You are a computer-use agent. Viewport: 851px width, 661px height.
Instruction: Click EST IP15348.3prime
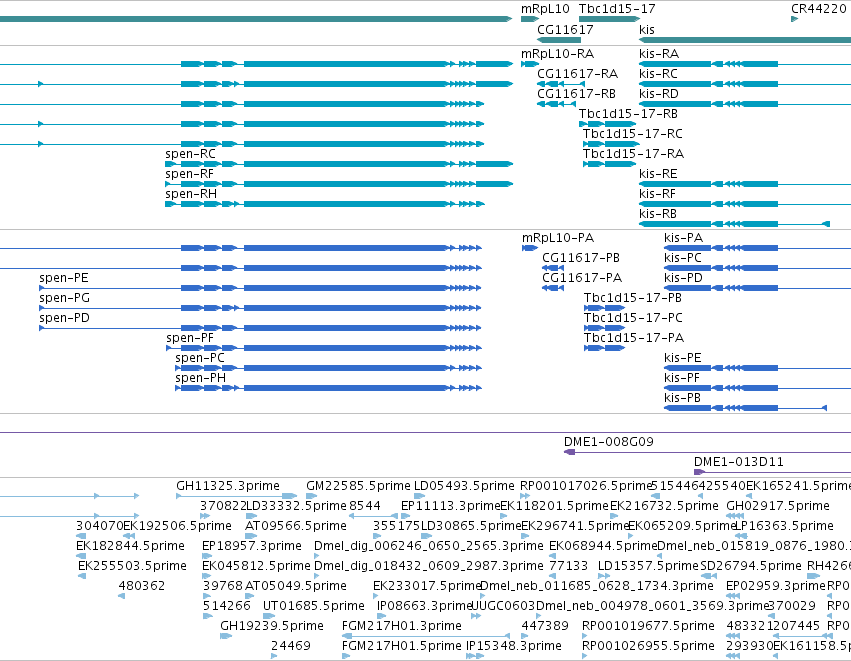[513, 647]
